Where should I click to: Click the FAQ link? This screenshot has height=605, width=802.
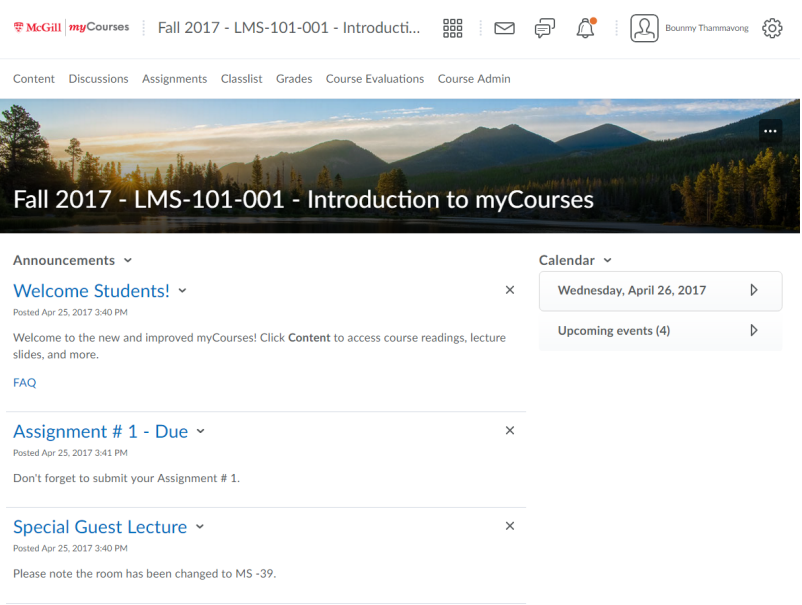(x=24, y=383)
